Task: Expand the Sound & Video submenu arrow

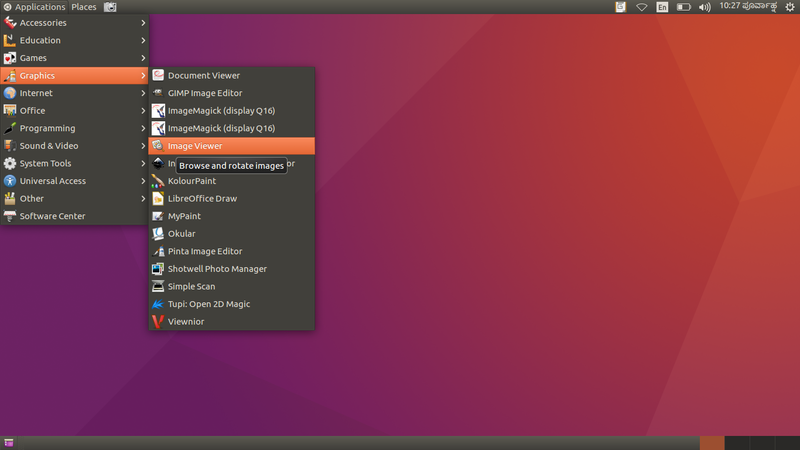Action: 143,146
